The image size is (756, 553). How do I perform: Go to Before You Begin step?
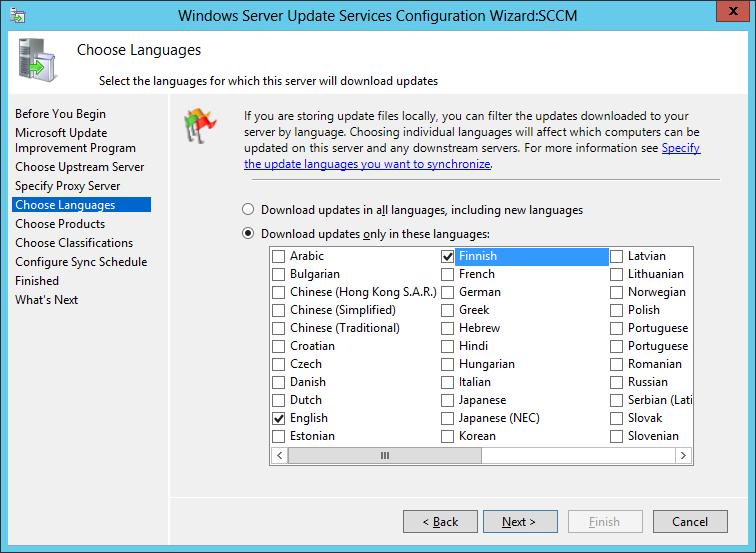60,114
